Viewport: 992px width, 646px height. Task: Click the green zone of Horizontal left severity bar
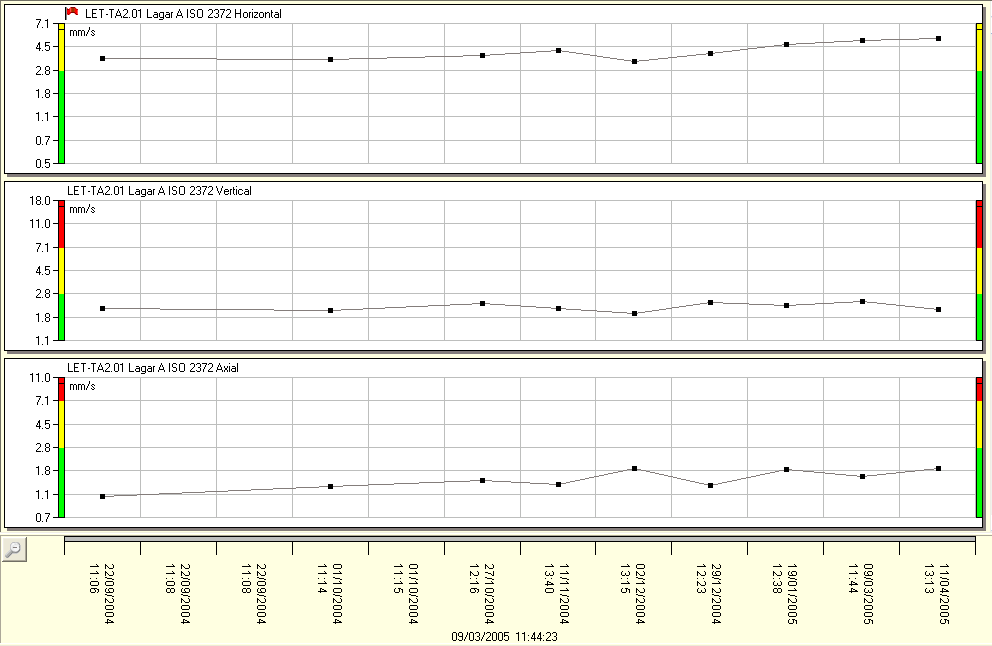pyautogui.click(x=61, y=115)
